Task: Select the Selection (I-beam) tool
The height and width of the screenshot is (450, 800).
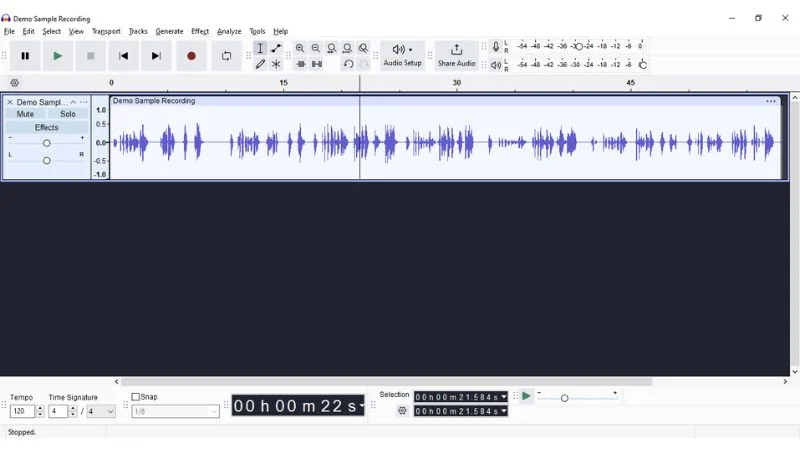Action: (x=260, y=48)
